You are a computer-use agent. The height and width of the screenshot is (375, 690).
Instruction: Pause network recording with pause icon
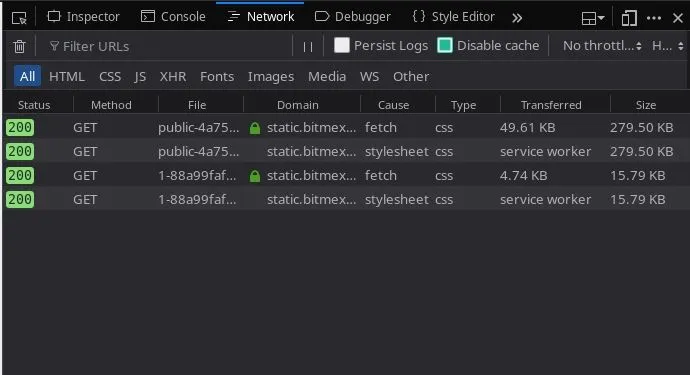[x=308, y=47]
